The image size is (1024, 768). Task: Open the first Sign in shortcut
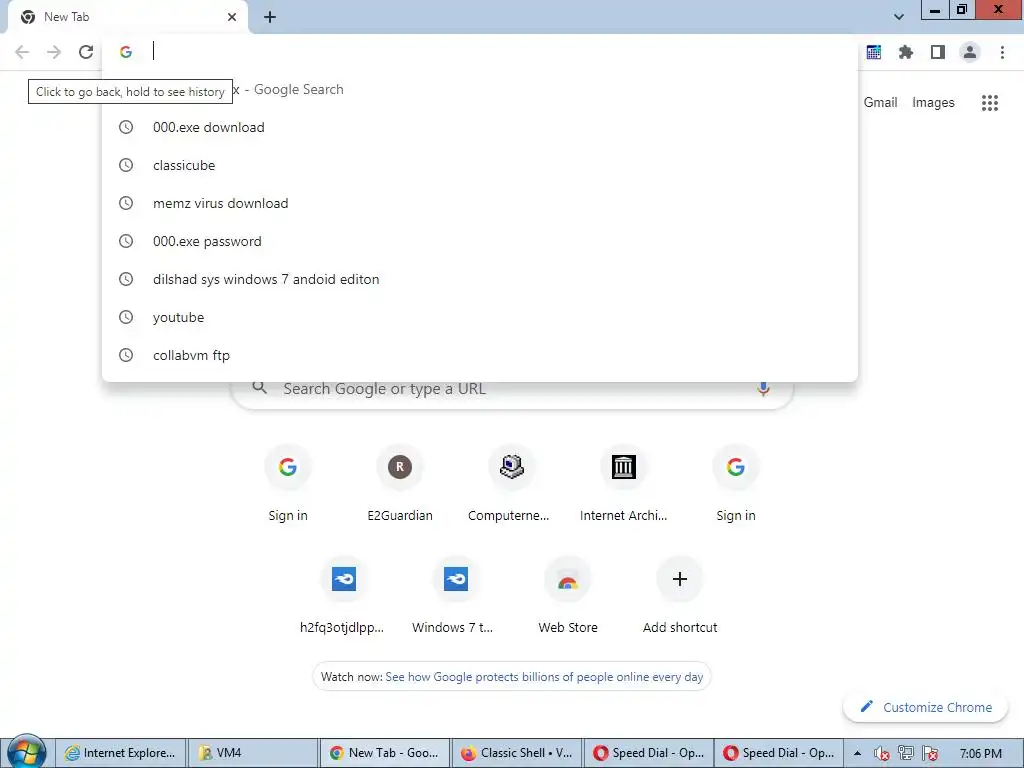288,483
